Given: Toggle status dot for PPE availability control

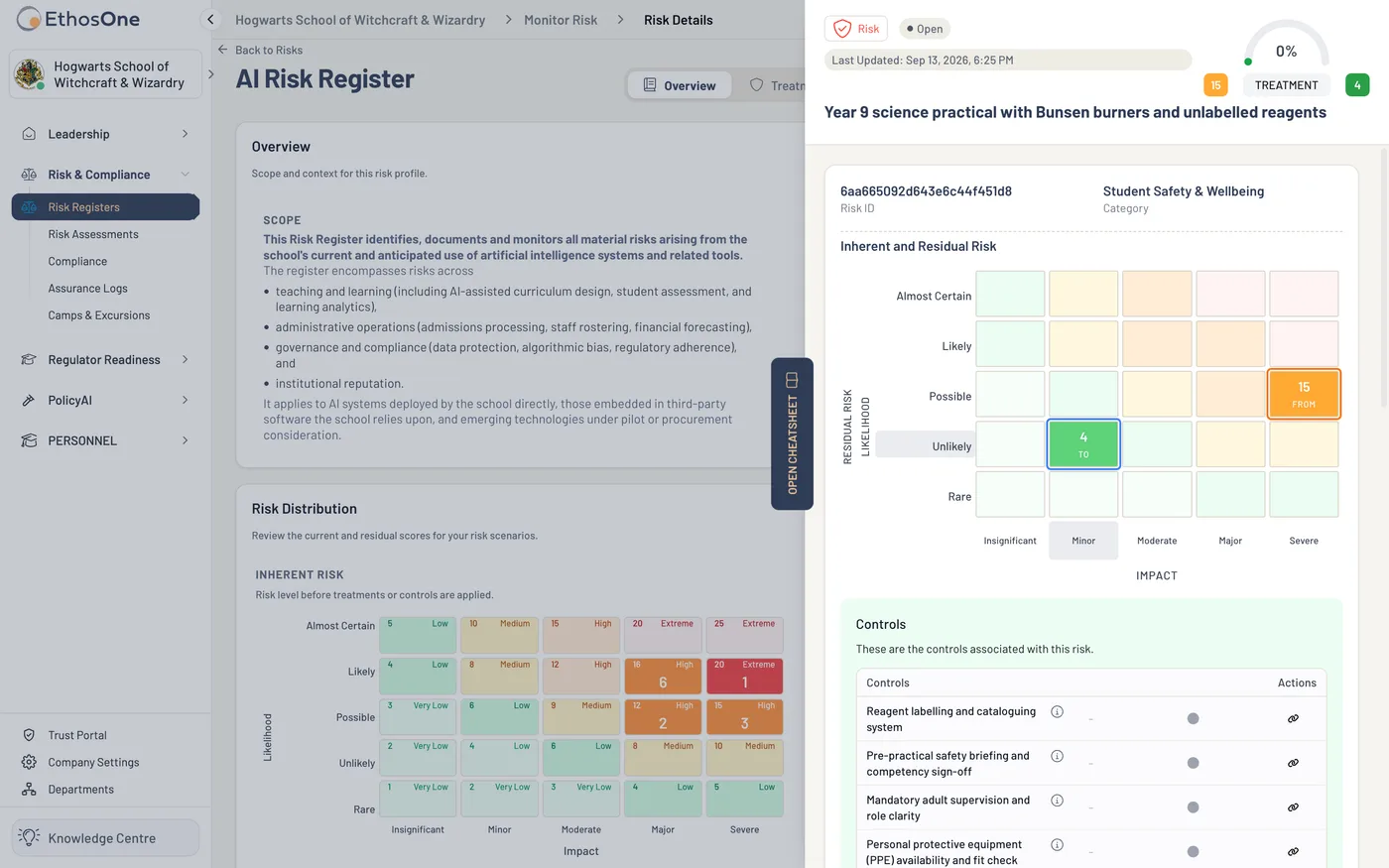Looking at the screenshot, I should [x=1193, y=851].
